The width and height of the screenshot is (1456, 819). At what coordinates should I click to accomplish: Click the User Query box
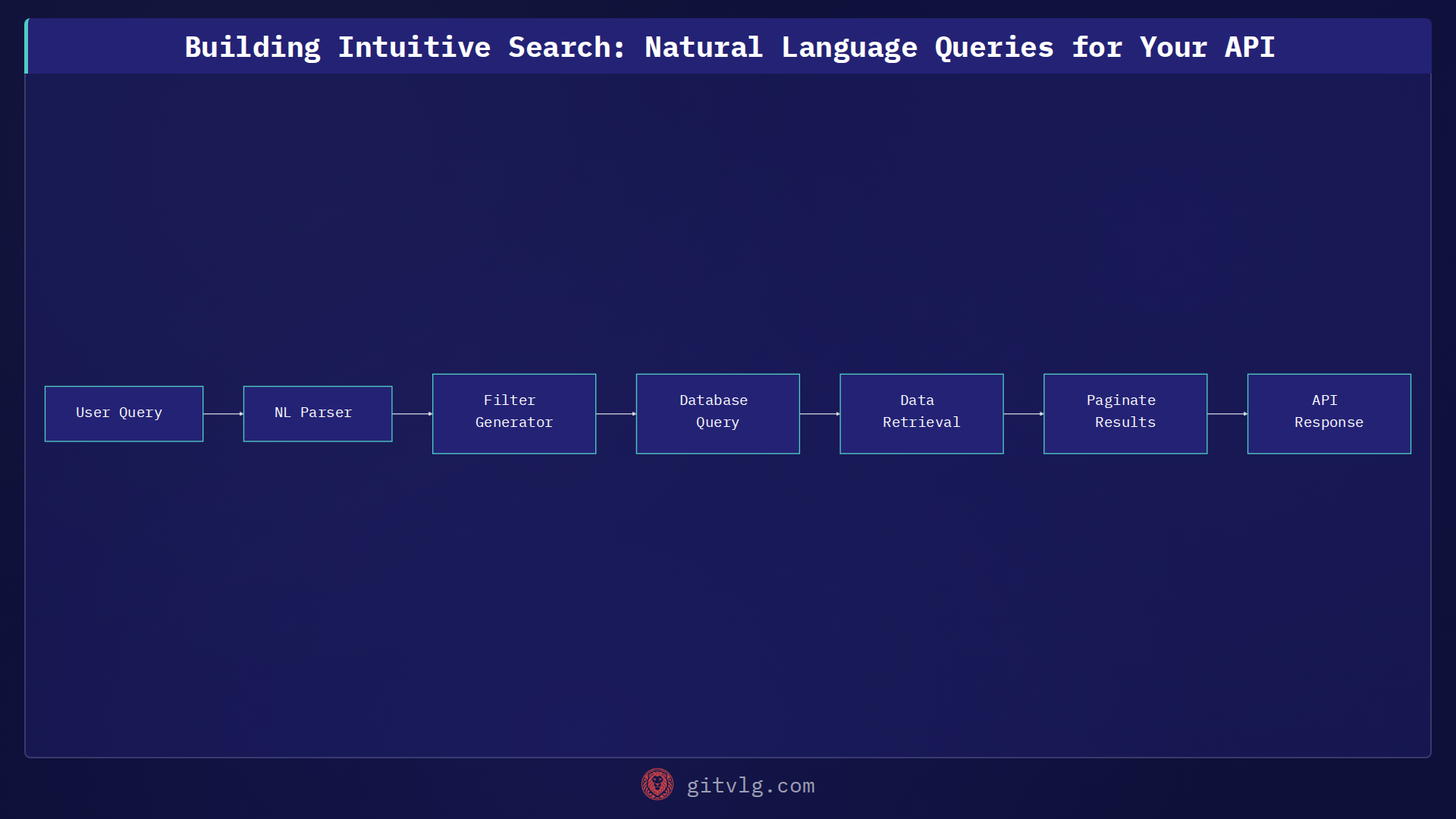tap(124, 414)
